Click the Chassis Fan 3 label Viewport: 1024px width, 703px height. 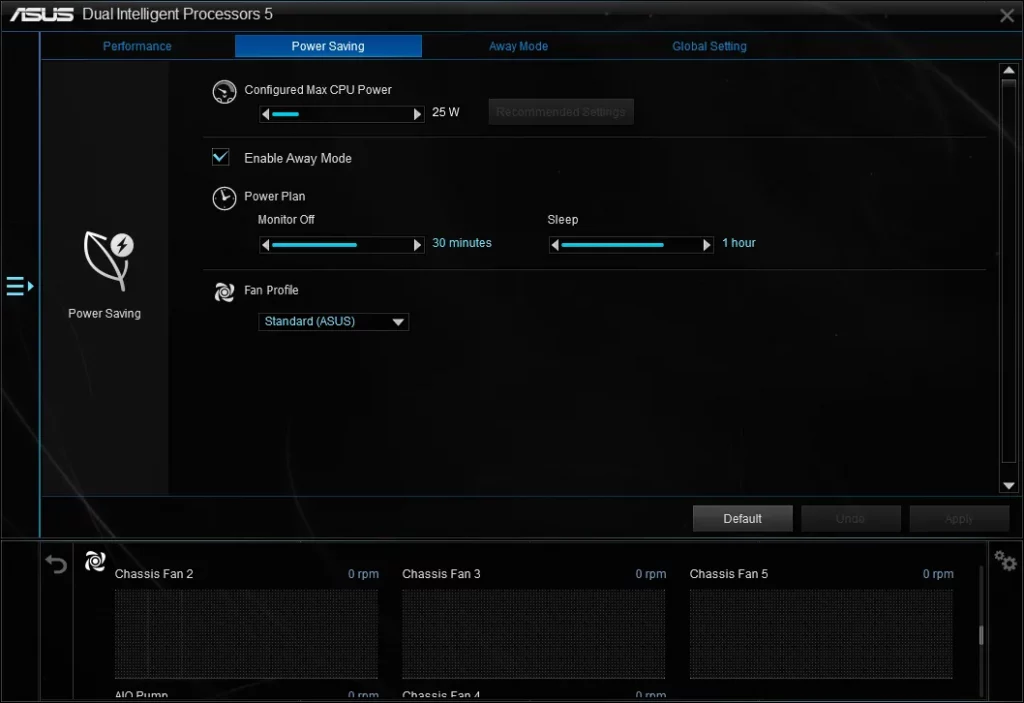441,574
